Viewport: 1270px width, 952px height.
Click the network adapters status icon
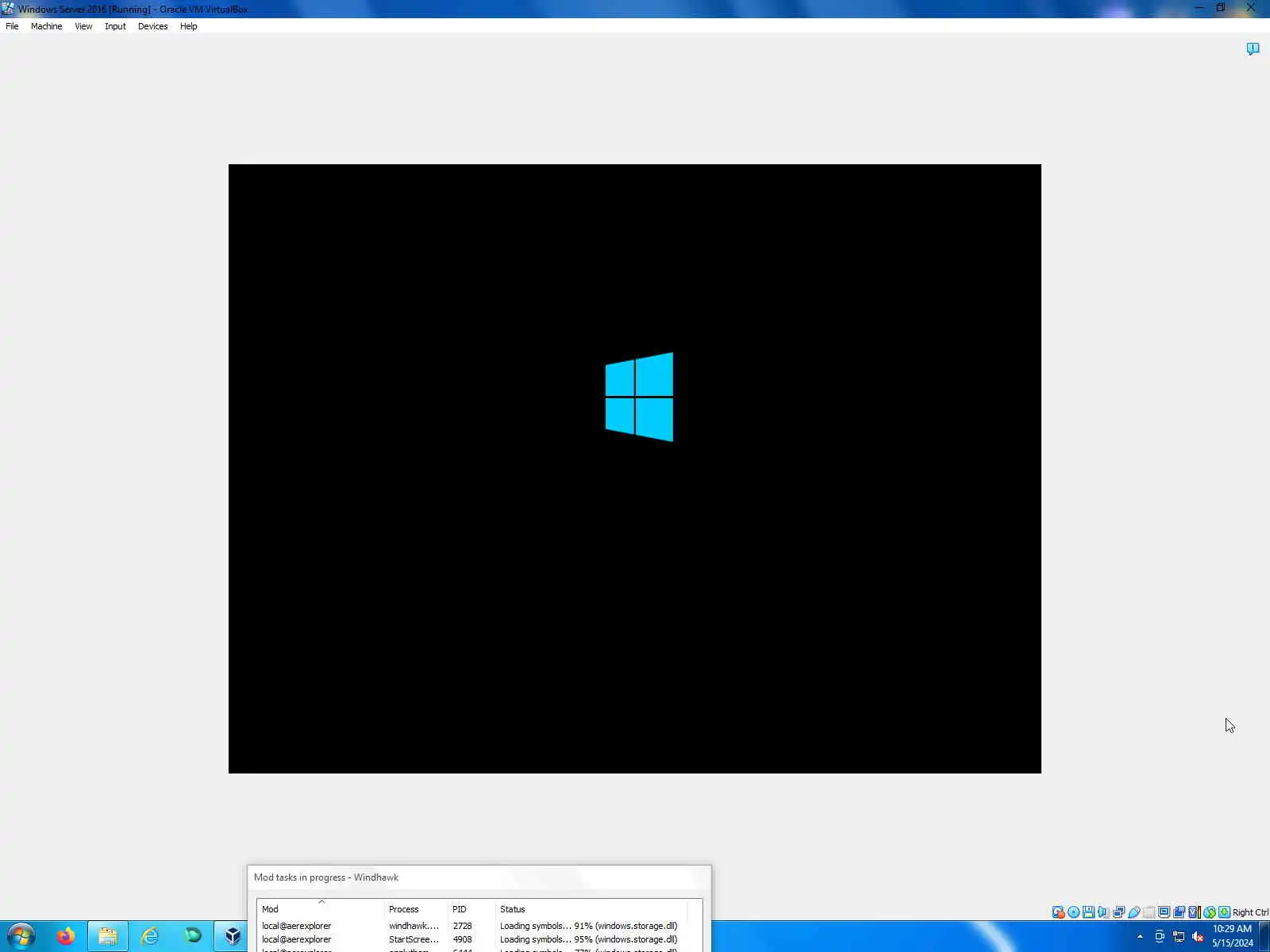point(1118,912)
